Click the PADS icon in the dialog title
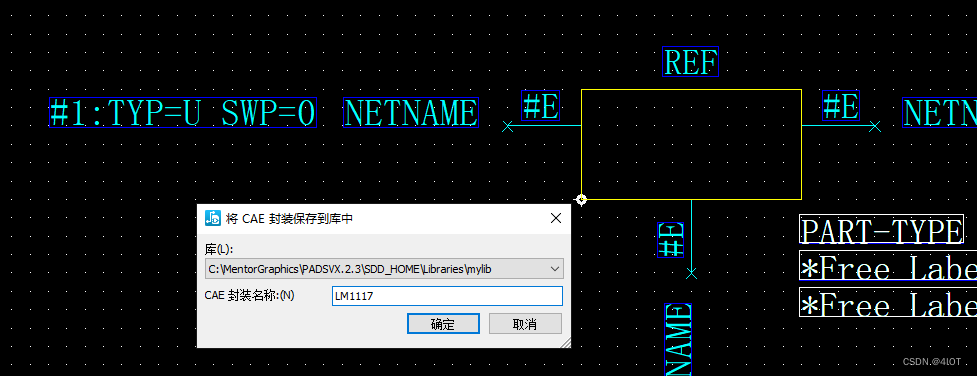This screenshot has width=977, height=376. 213,218
